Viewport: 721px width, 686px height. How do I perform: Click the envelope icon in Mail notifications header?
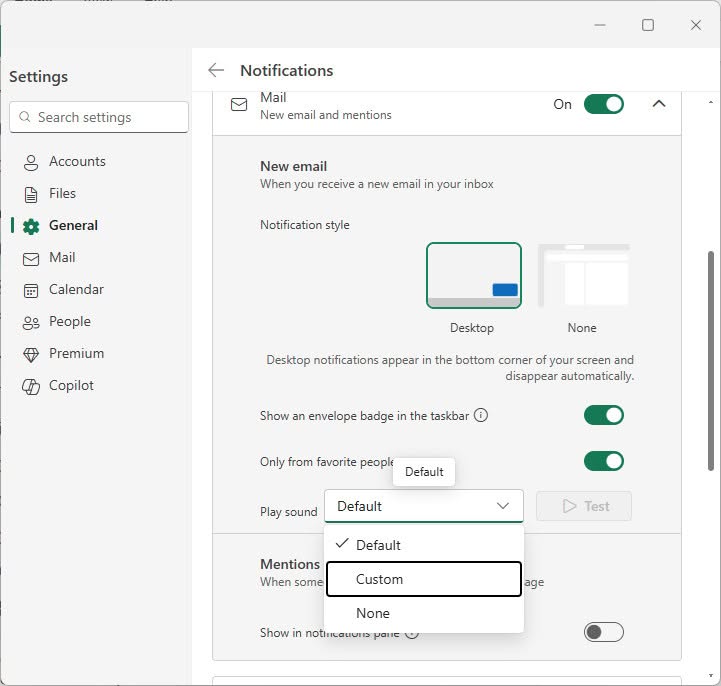coord(239,104)
